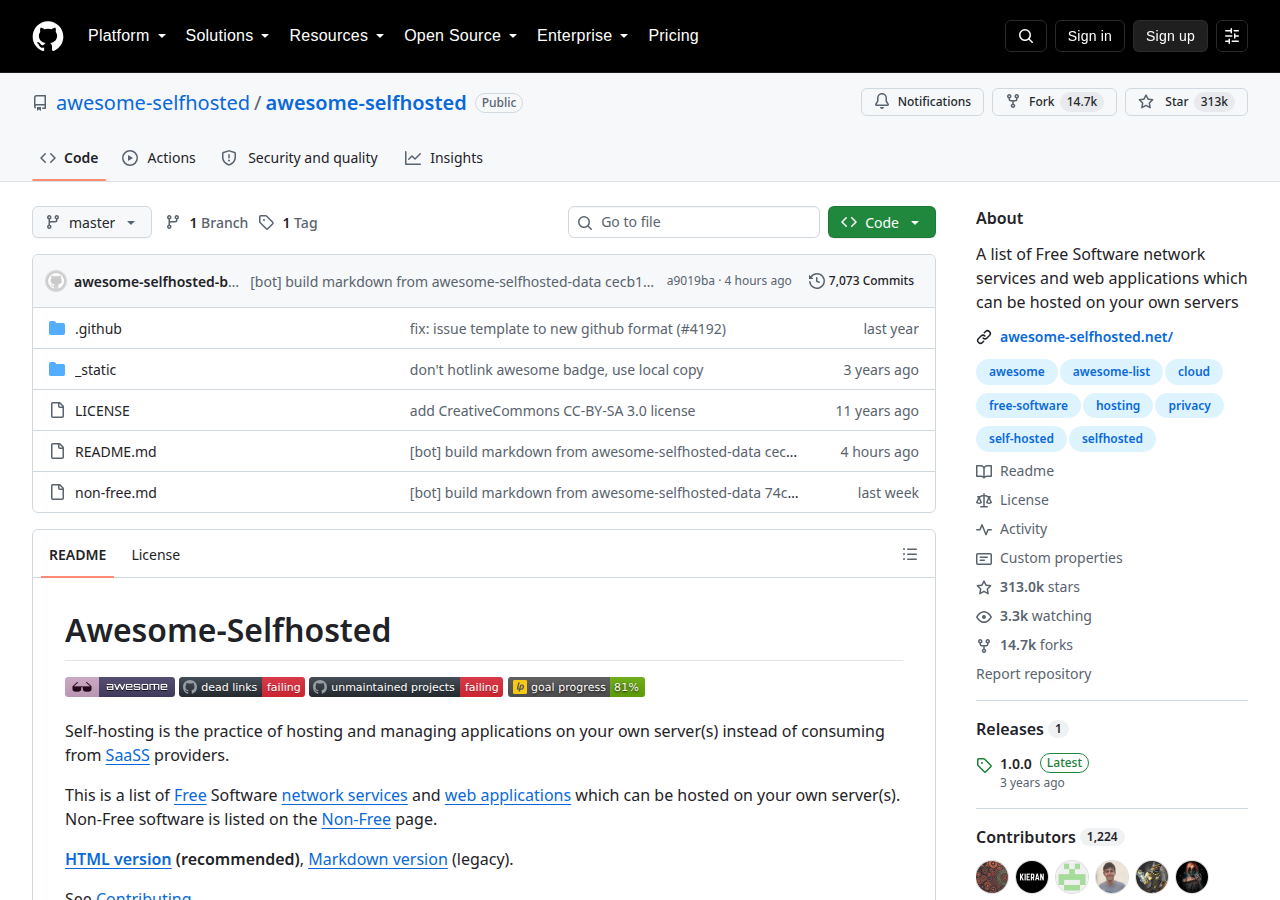
Task: Expand the Resources menu
Action: click(x=337, y=36)
